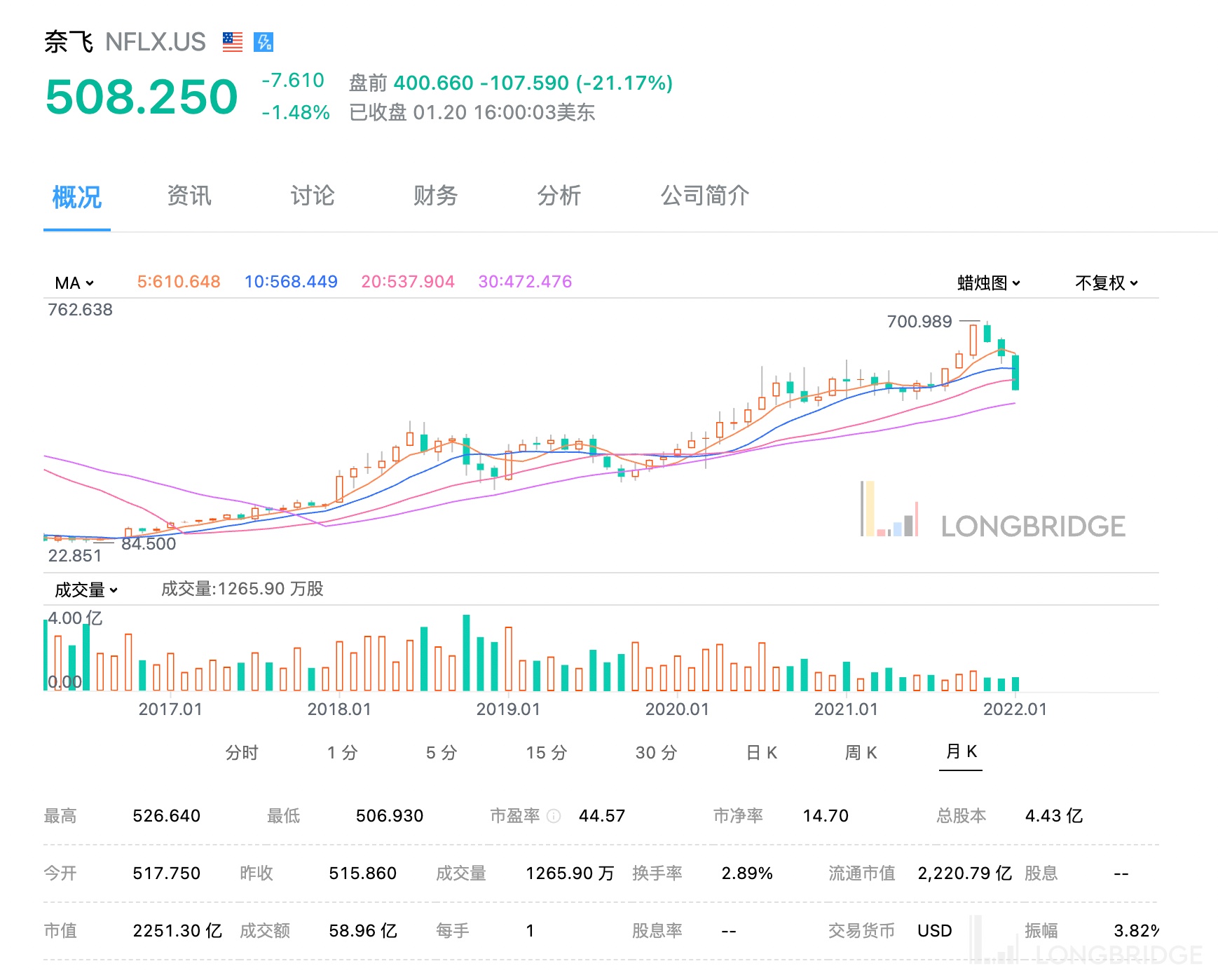Open the 成交量 indicator dropdown
1218x980 pixels.
[x=86, y=590]
